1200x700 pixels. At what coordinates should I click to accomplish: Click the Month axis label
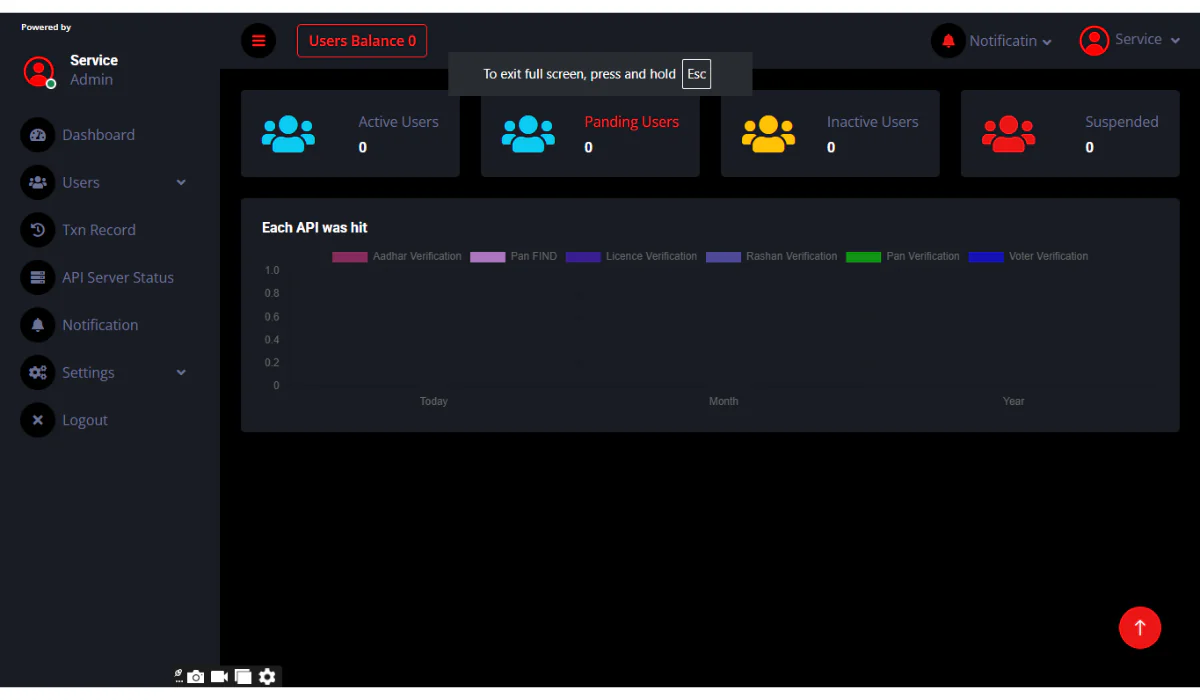tap(724, 401)
